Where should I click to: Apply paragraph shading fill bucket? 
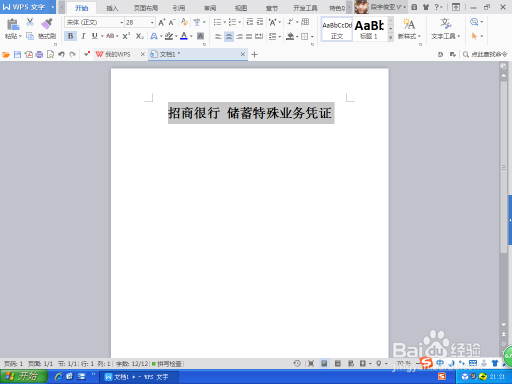tap(290, 36)
